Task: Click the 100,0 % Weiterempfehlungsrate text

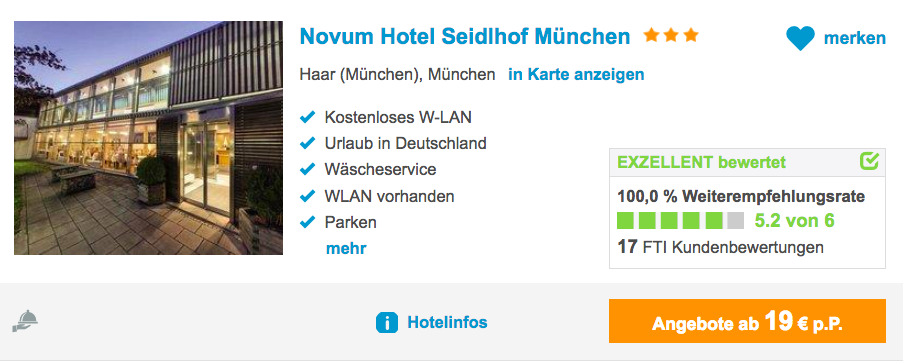Action: (x=741, y=197)
